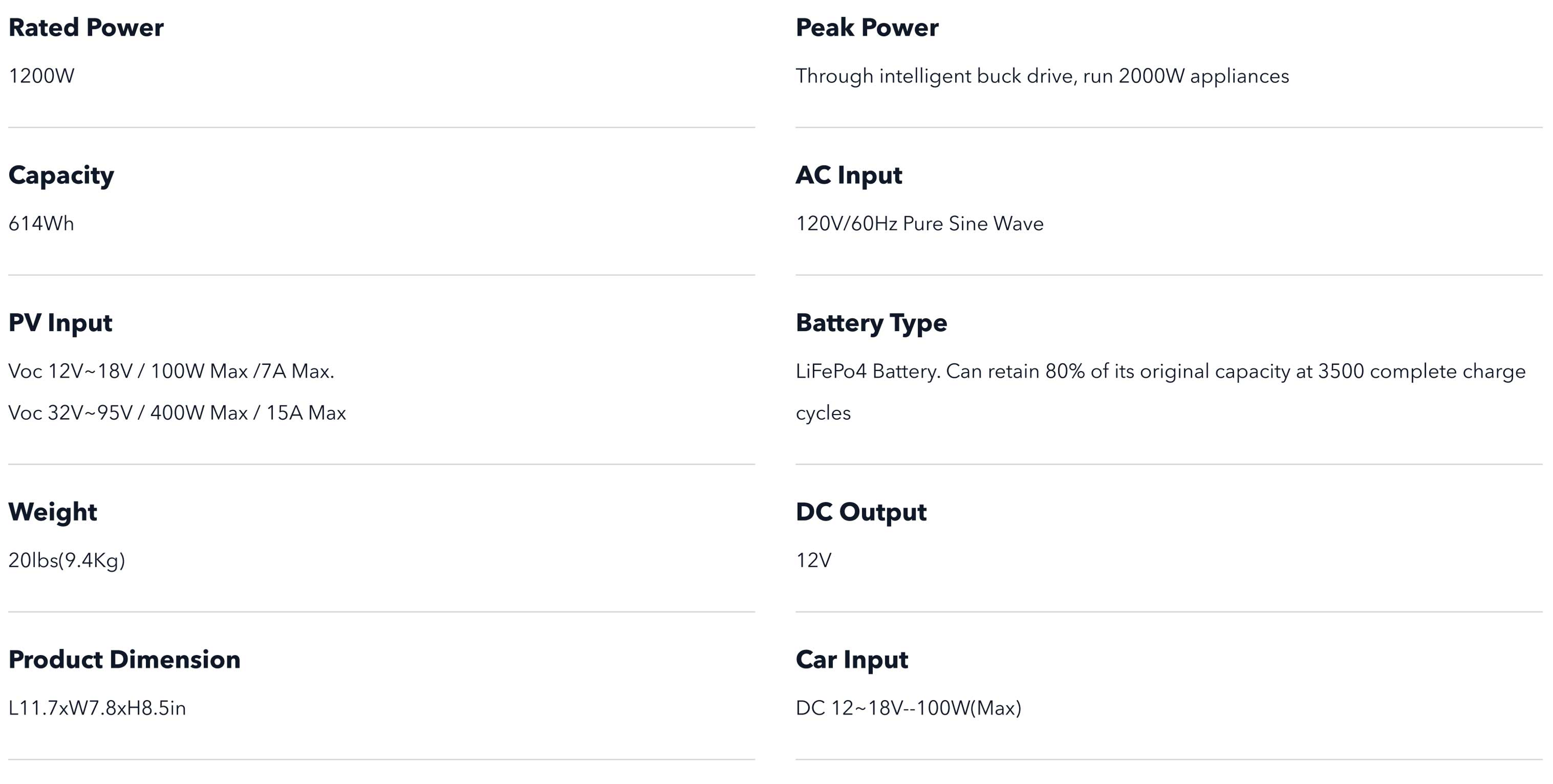Screen dimensions: 1553x784
Task: Click the Weight heading
Action: [x=52, y=512]
